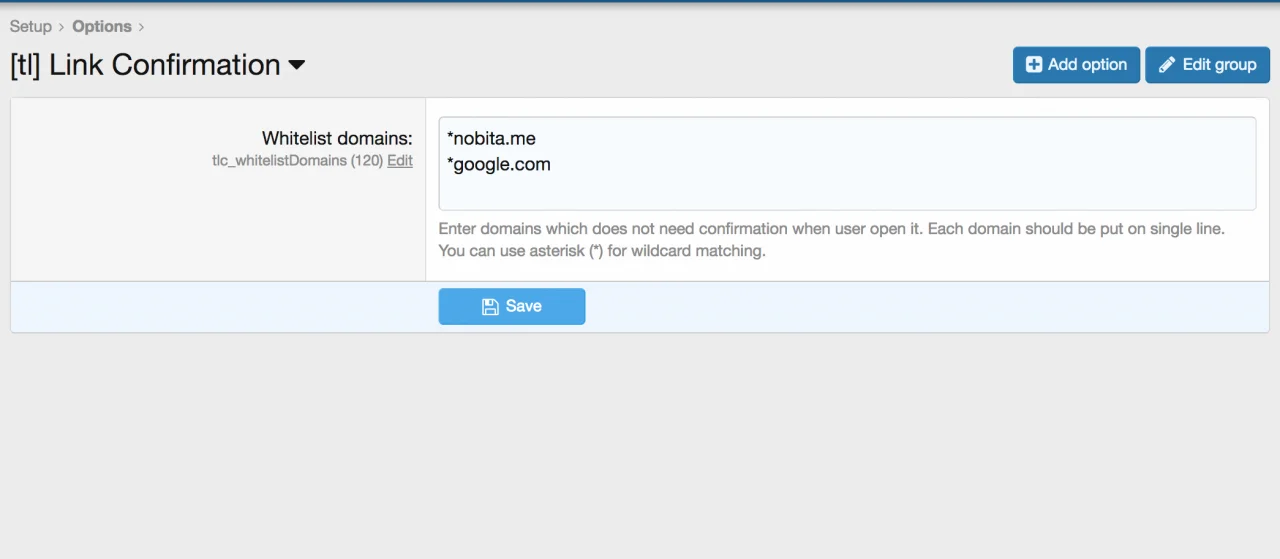Click the pencil icon on Edit group
The width and height of the screenshot is (1280, 559).
pyautogui.click(x=1167, y=65)
